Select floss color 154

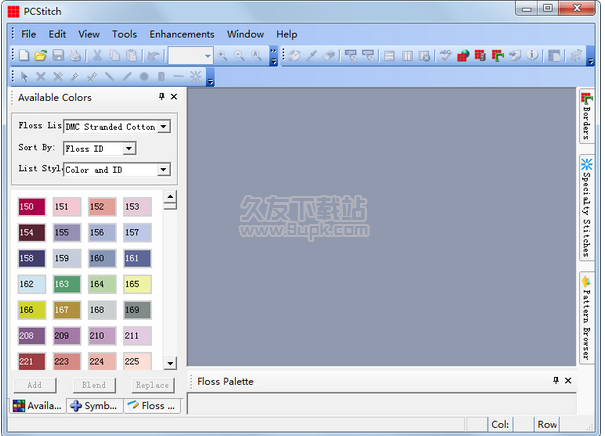(32, 233)
